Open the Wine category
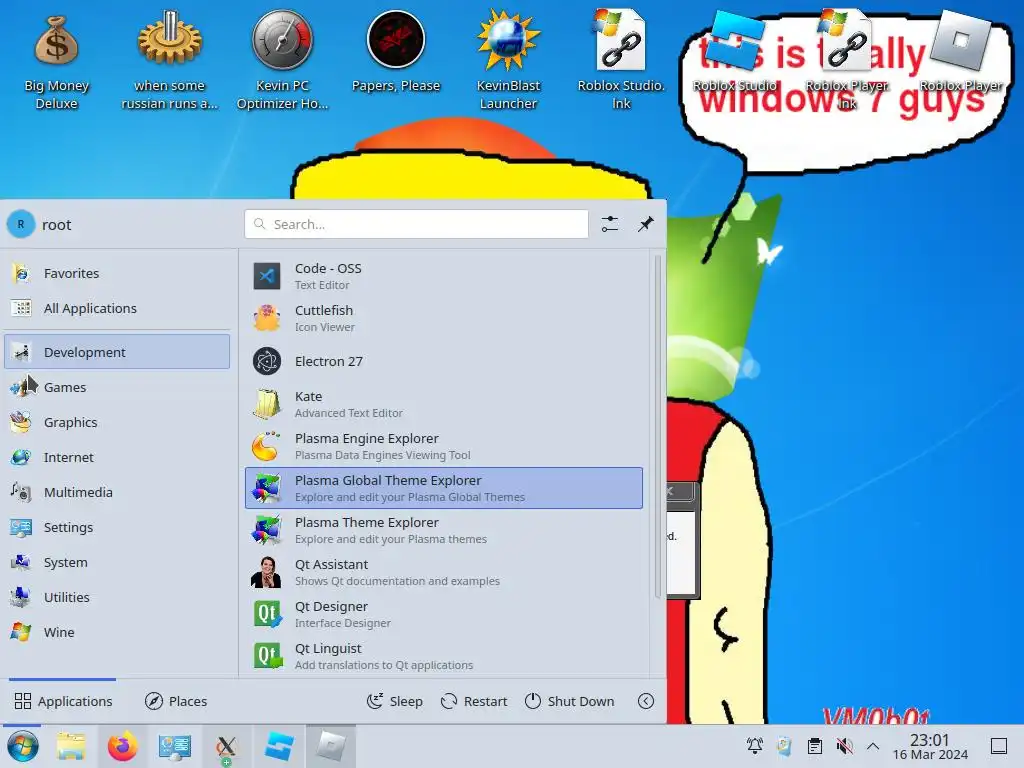The width and height of the screenshot is (1024, 768). pyautogui.click(x=118, y=632)
